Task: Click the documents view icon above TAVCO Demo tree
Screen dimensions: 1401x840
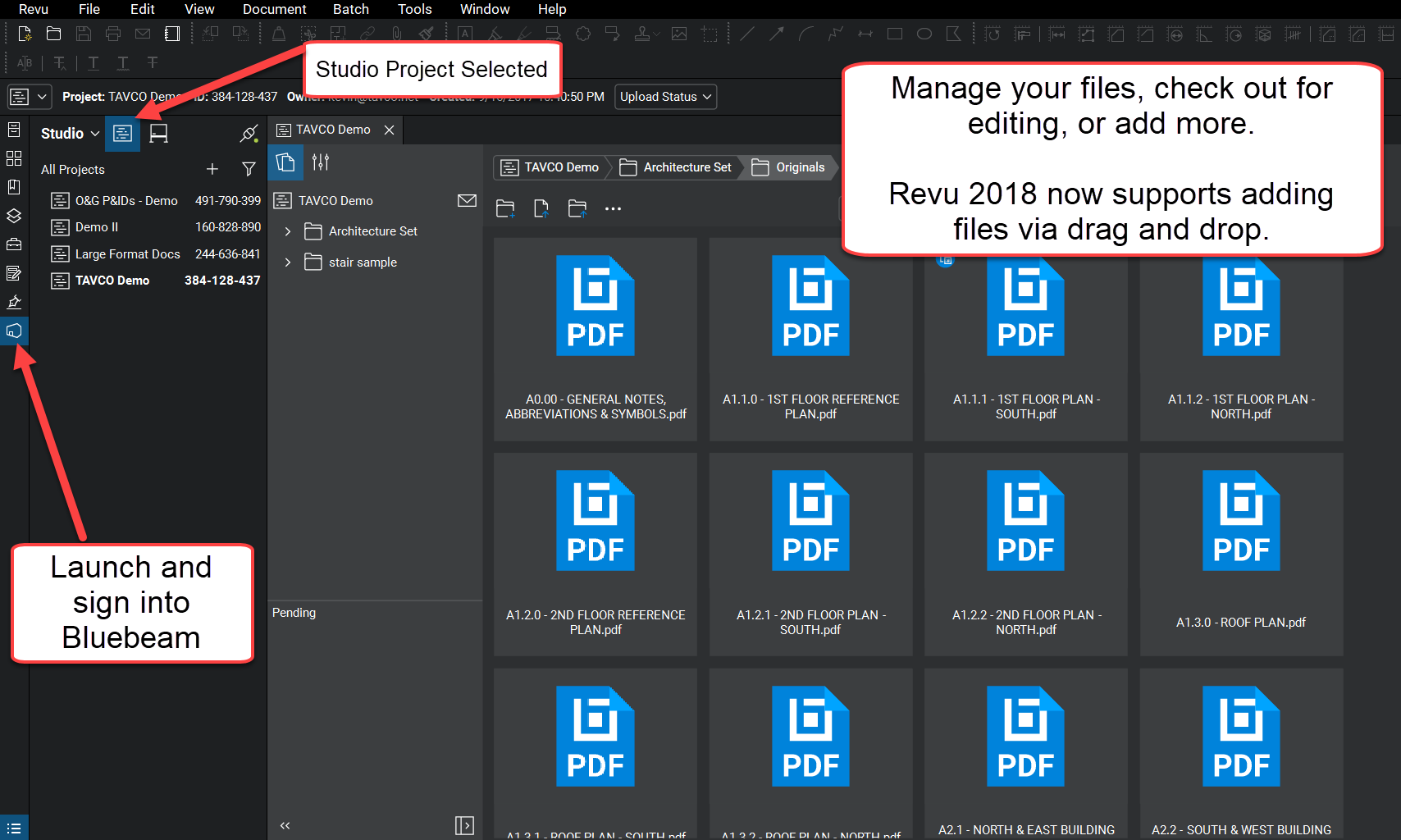Action: pos(285,162)
